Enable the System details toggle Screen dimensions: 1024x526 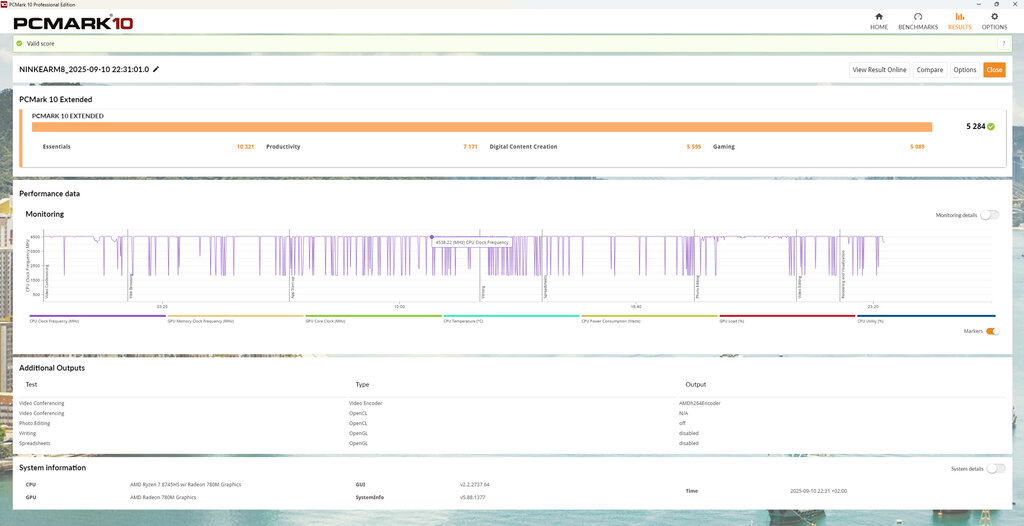(x=995, y=468)
